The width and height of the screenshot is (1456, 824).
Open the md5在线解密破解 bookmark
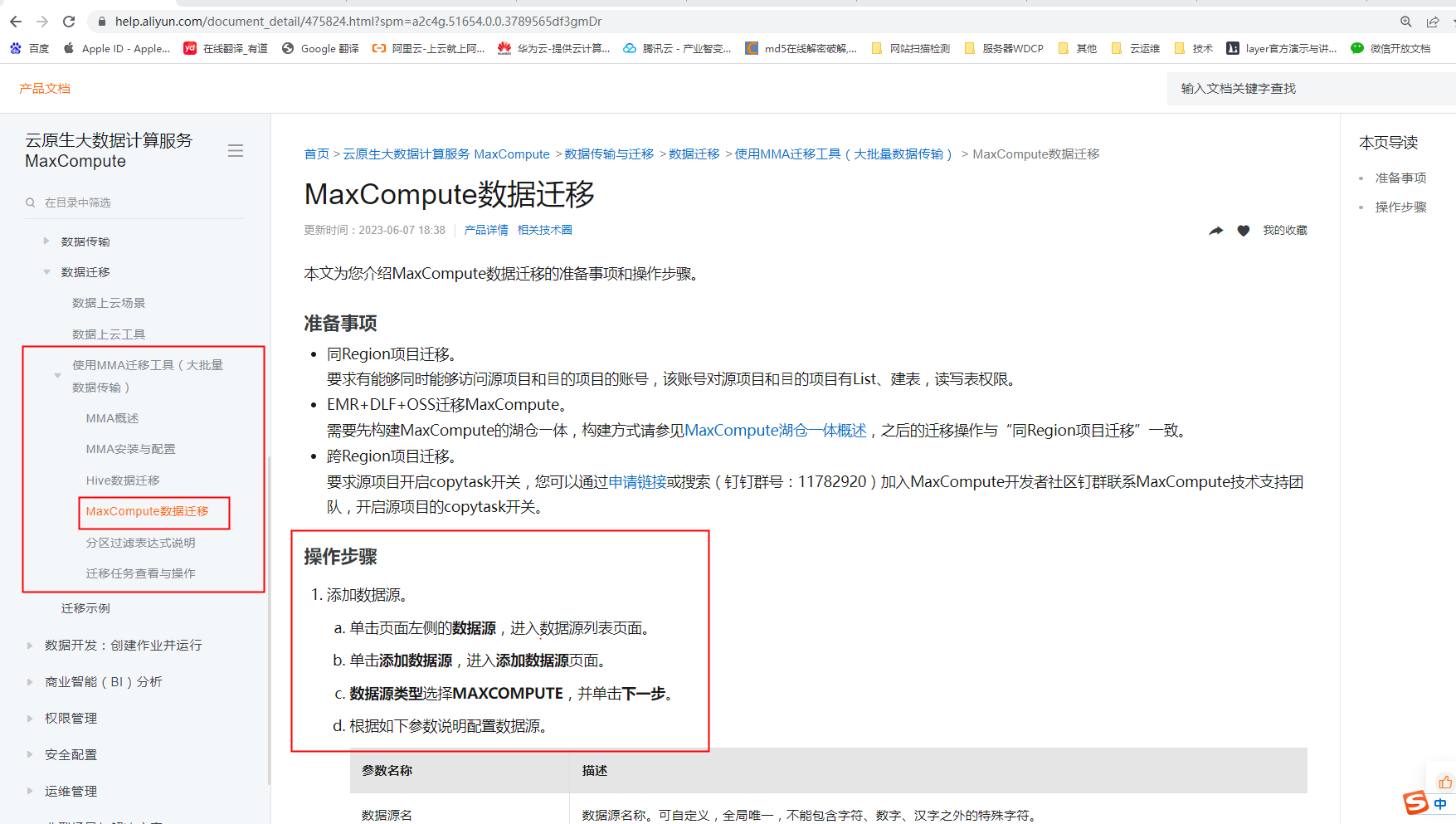click(801, 49)
